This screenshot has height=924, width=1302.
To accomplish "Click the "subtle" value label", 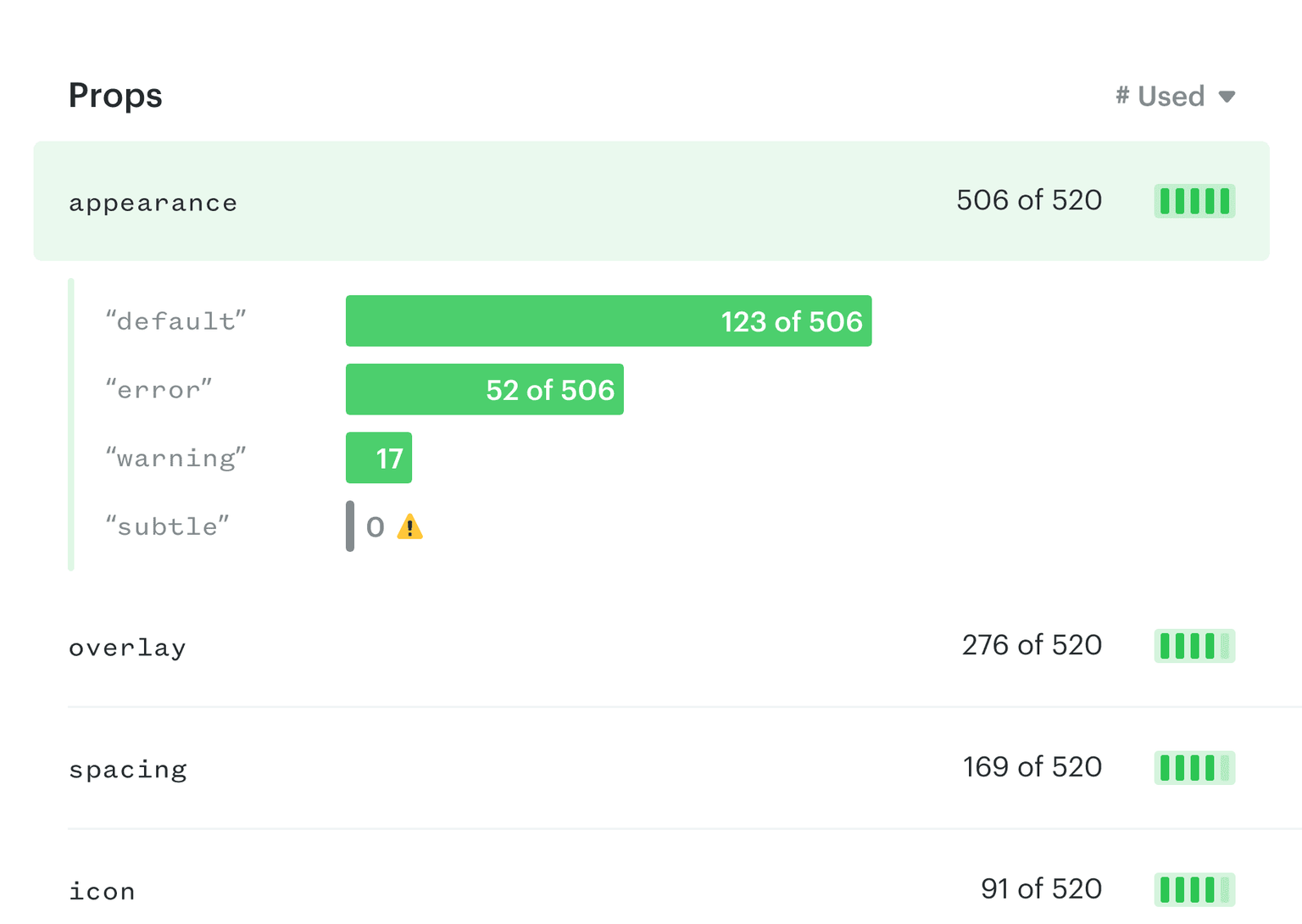I will point(166,526).
